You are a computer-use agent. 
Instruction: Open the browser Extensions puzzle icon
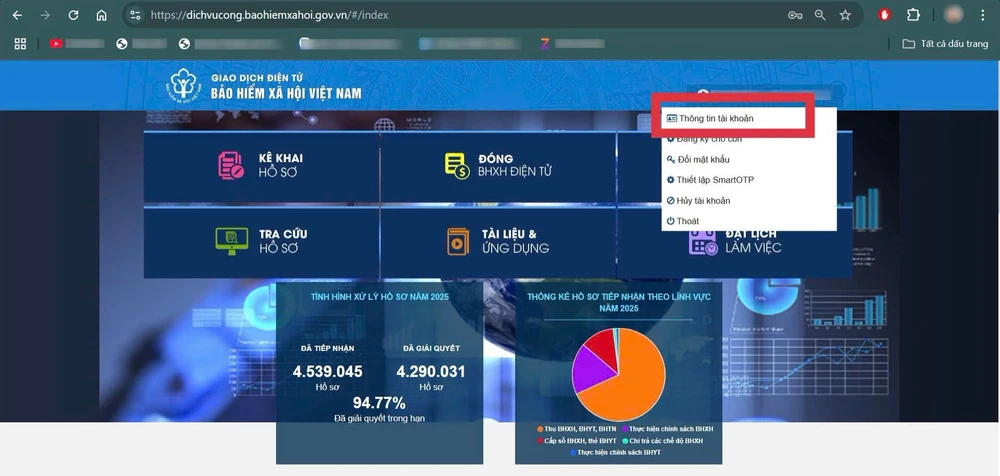[x=913, y=15]
